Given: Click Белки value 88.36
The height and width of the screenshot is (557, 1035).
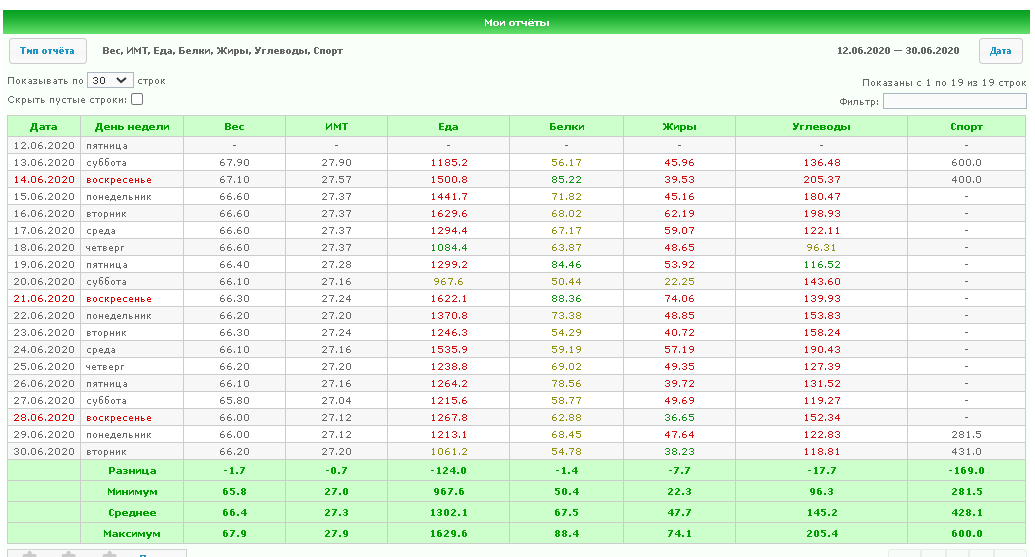Looking at the screenshot, I should 566,298.
